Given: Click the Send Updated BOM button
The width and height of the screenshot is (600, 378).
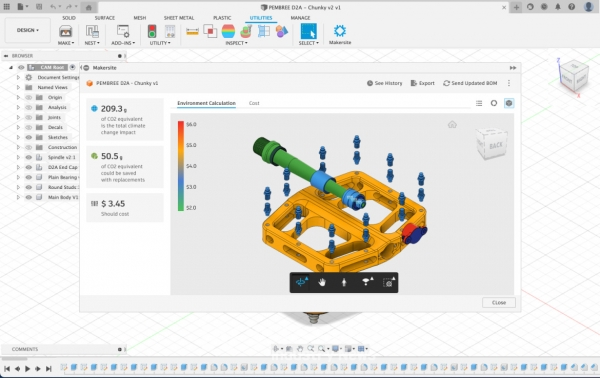Looking at the screenshot, I should (470, 83).
